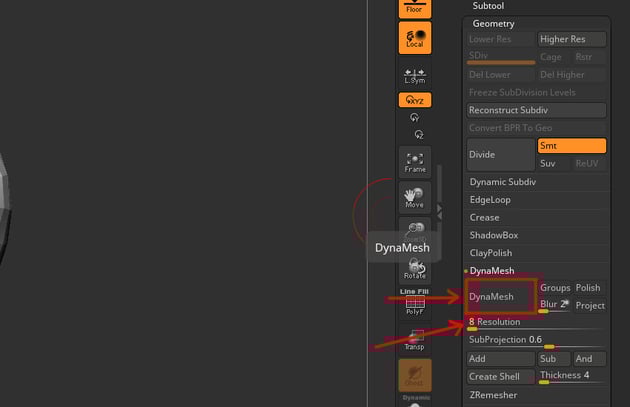Expand the Crease section
The image size is (630, 407).
484,217
